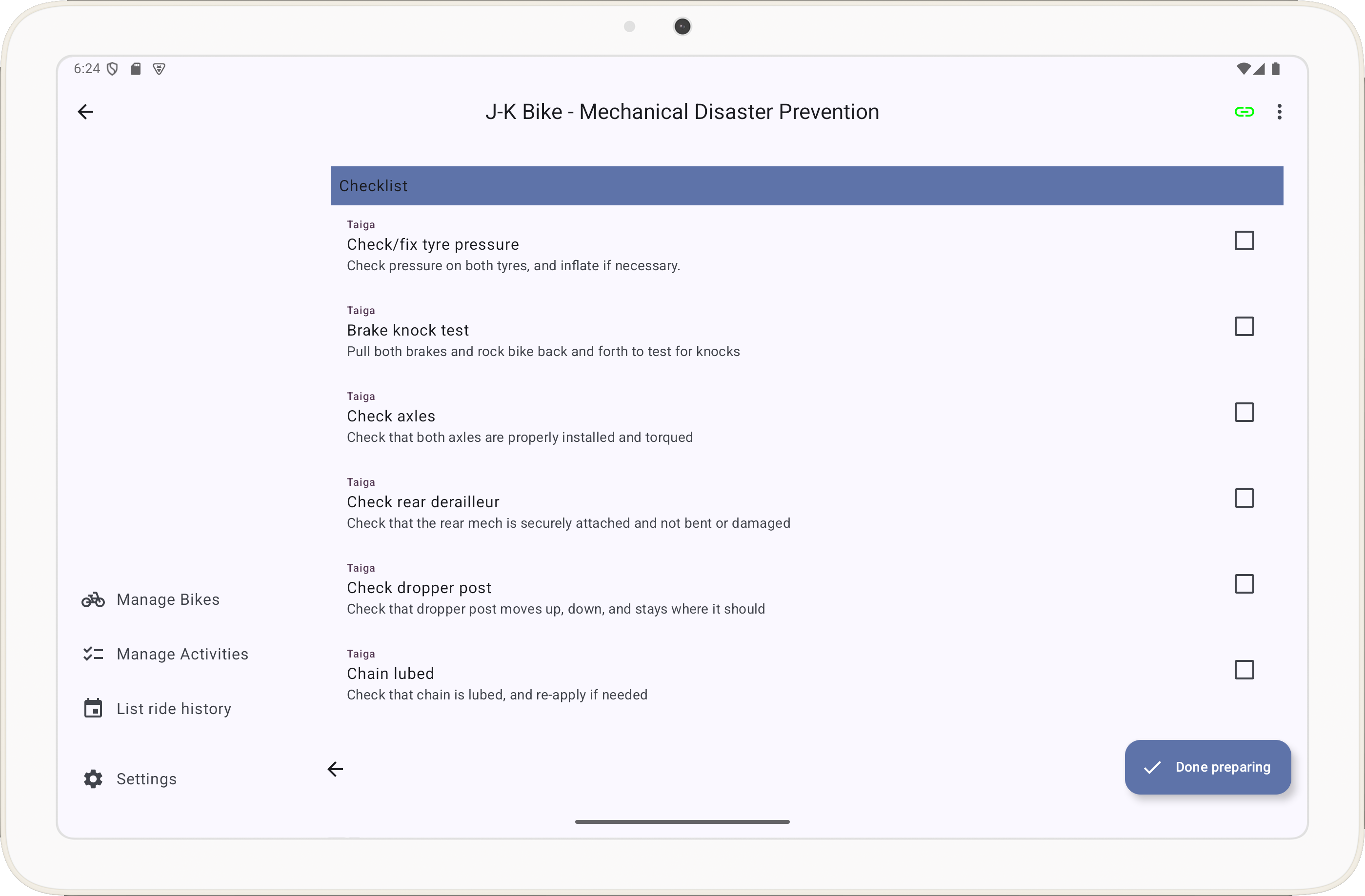
Task: Click the Checklist section header
Action: 806,186
